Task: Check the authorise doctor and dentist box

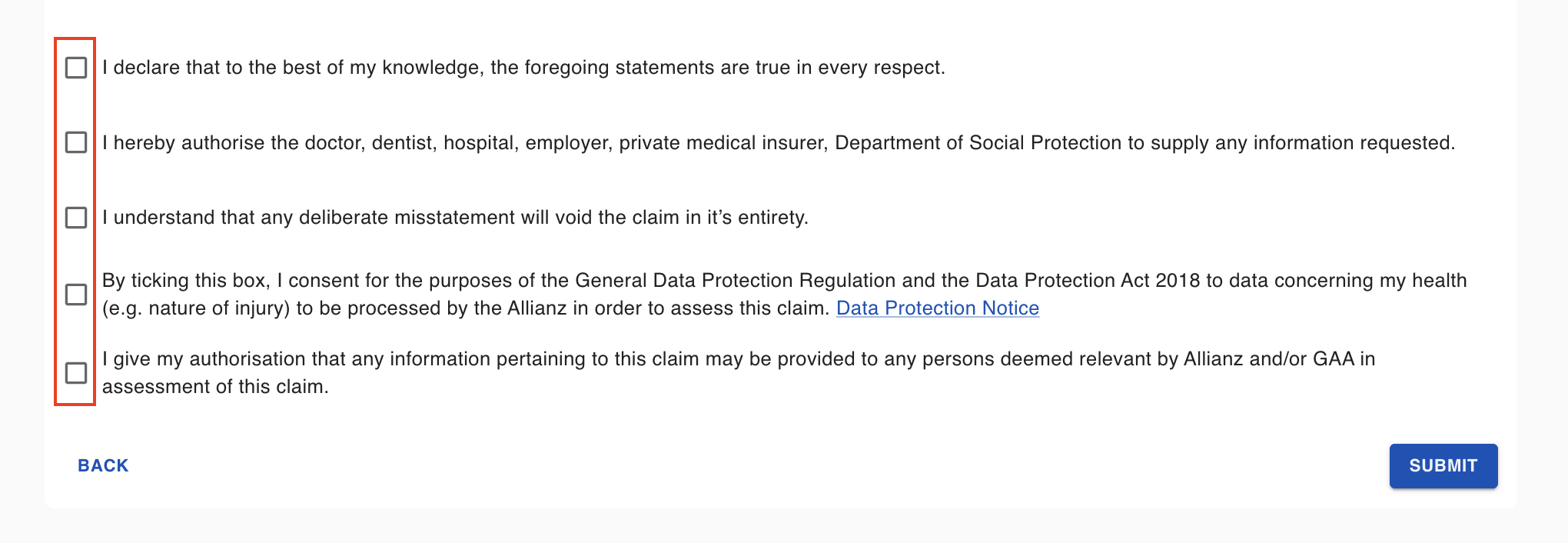Action: coord(76,142)
